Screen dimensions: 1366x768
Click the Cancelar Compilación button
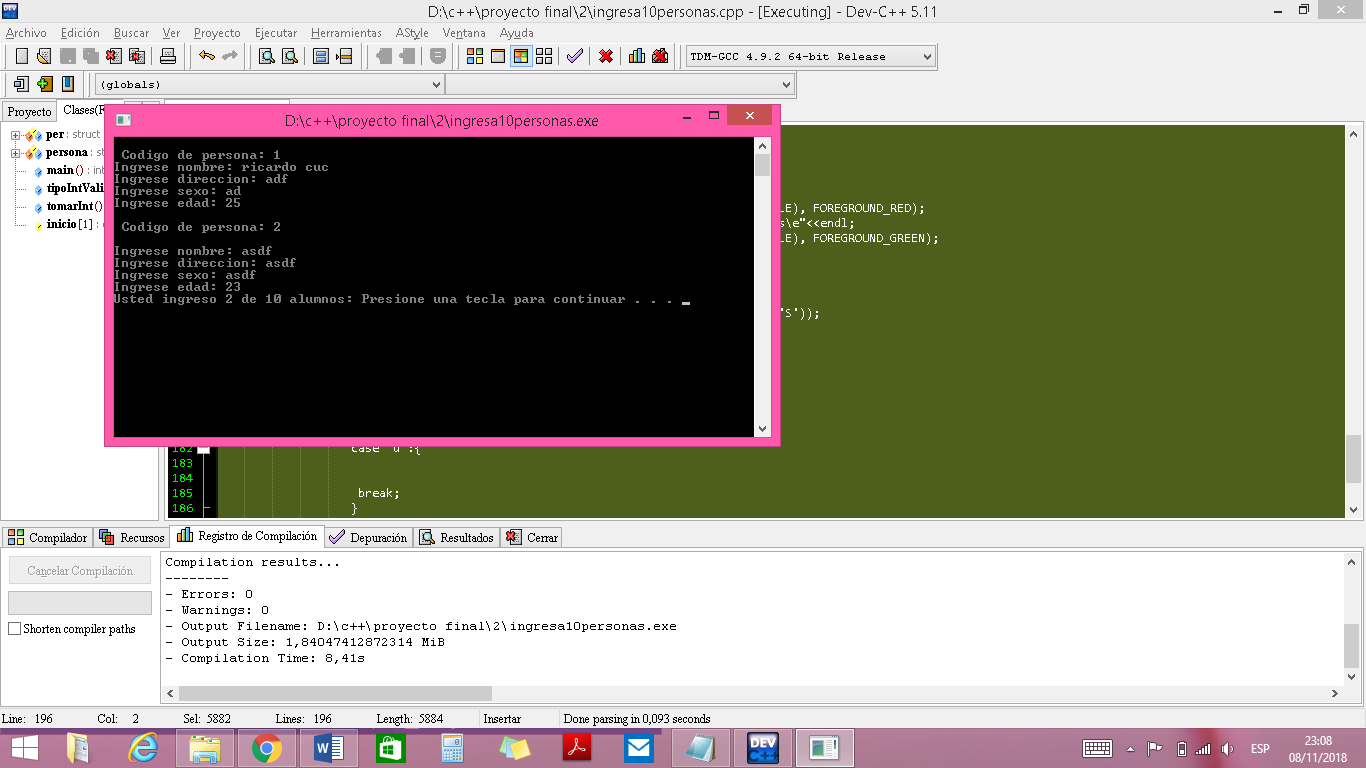coord(80,571)
